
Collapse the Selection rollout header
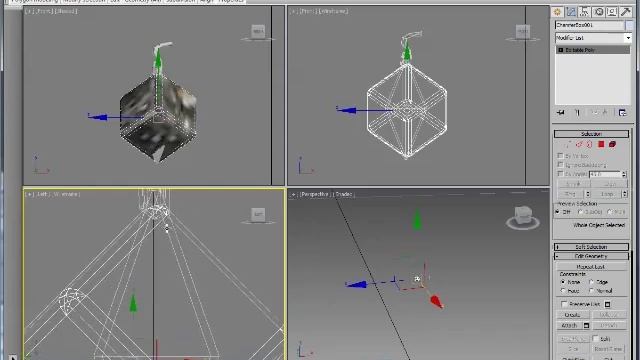point(591,134)
